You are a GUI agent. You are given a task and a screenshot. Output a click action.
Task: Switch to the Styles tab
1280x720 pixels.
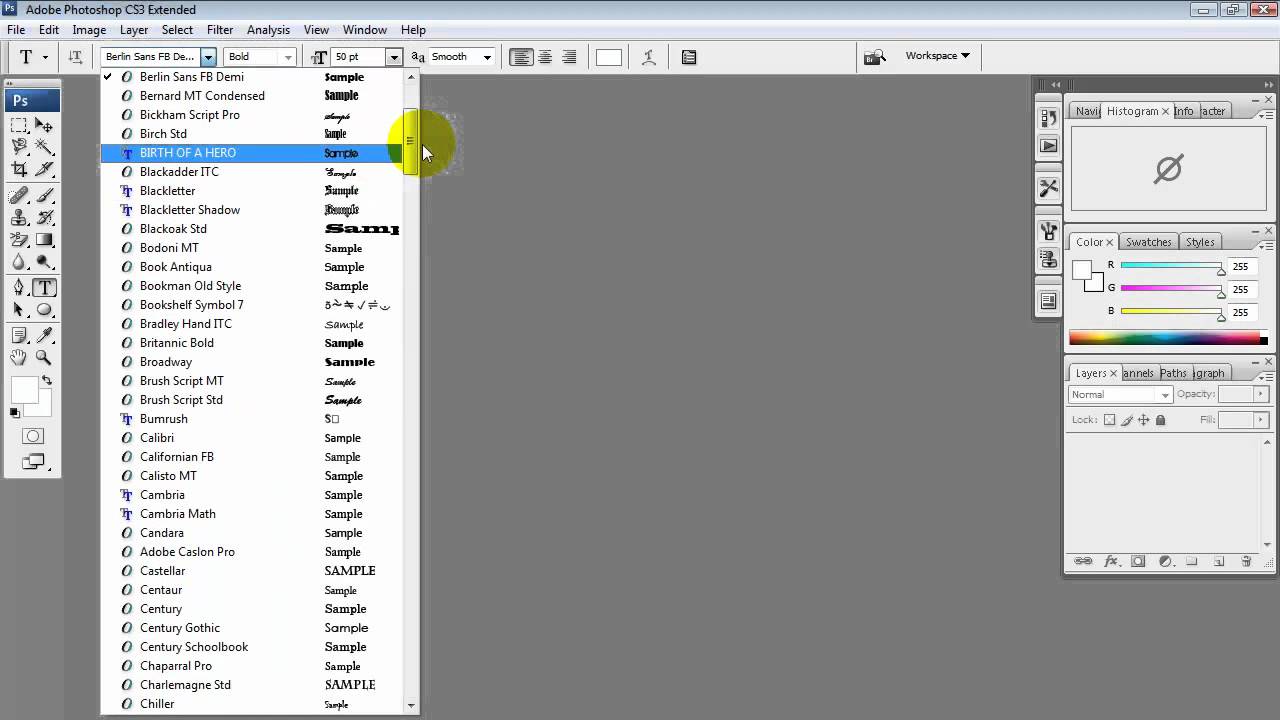[1200, 242]
